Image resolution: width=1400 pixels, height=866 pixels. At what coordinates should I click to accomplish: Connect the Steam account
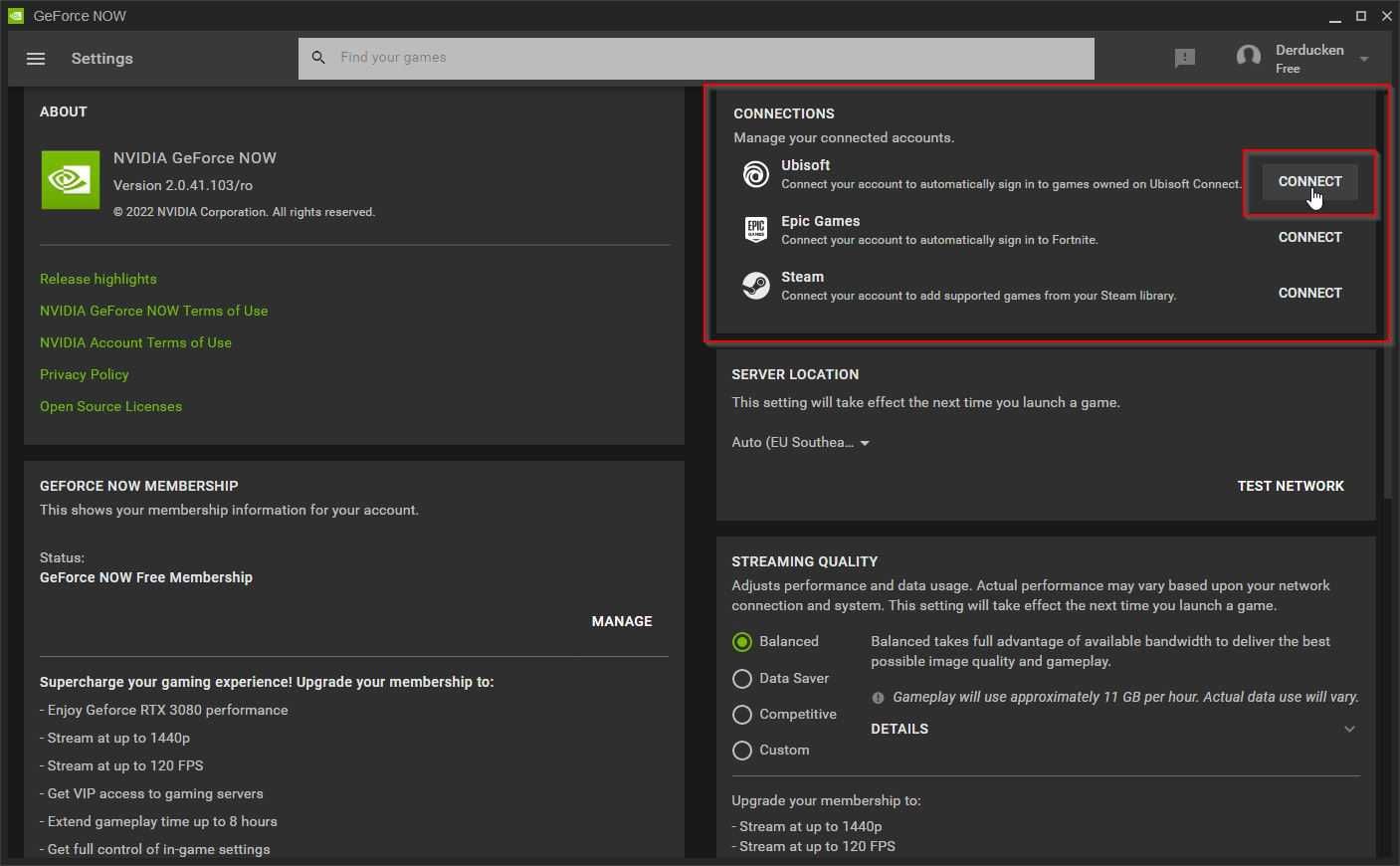tap(1309, 294)
